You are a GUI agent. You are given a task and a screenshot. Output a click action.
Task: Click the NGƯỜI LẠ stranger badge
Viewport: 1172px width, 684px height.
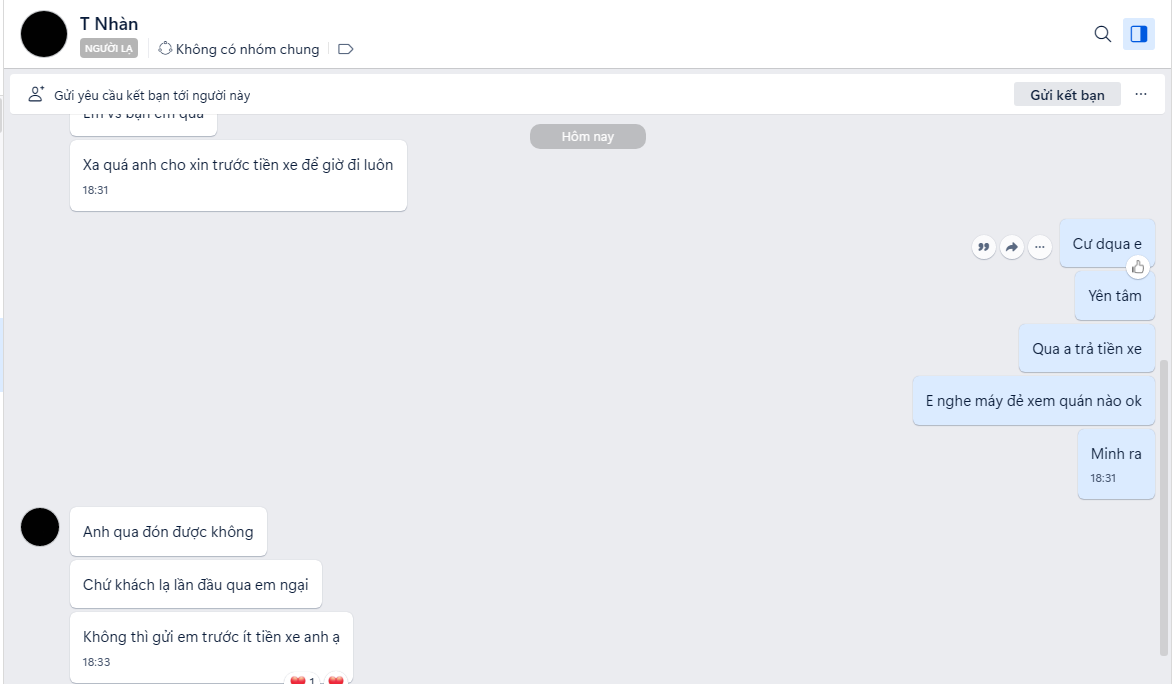point(109,48)
